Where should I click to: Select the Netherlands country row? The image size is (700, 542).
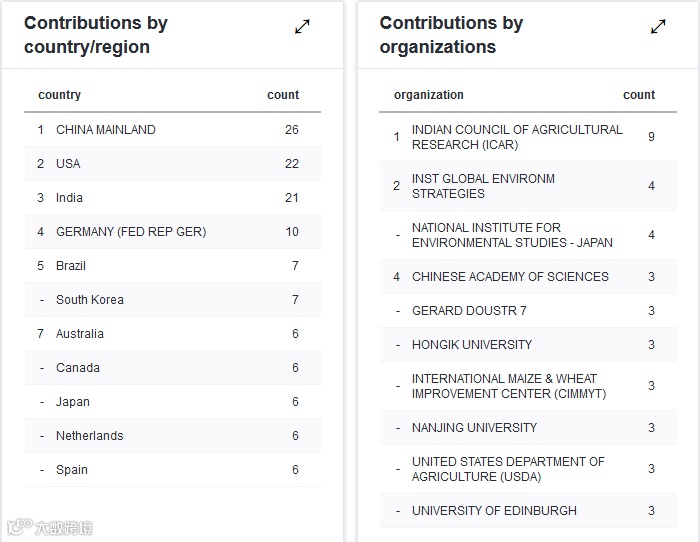tap(90, 436)
